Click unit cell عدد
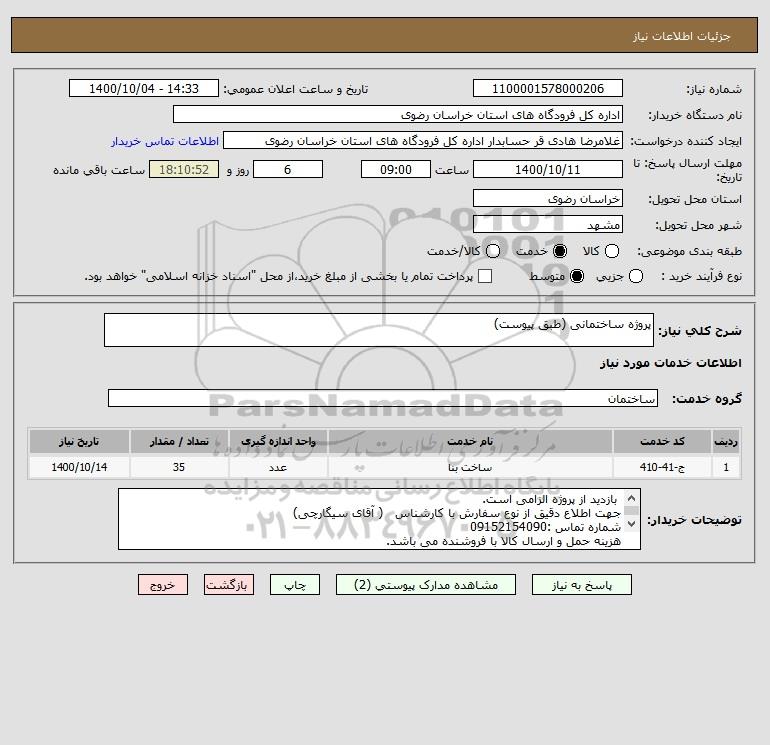Image resolution: width=770 pixels, height=745 pixels. tap(278, 467)
